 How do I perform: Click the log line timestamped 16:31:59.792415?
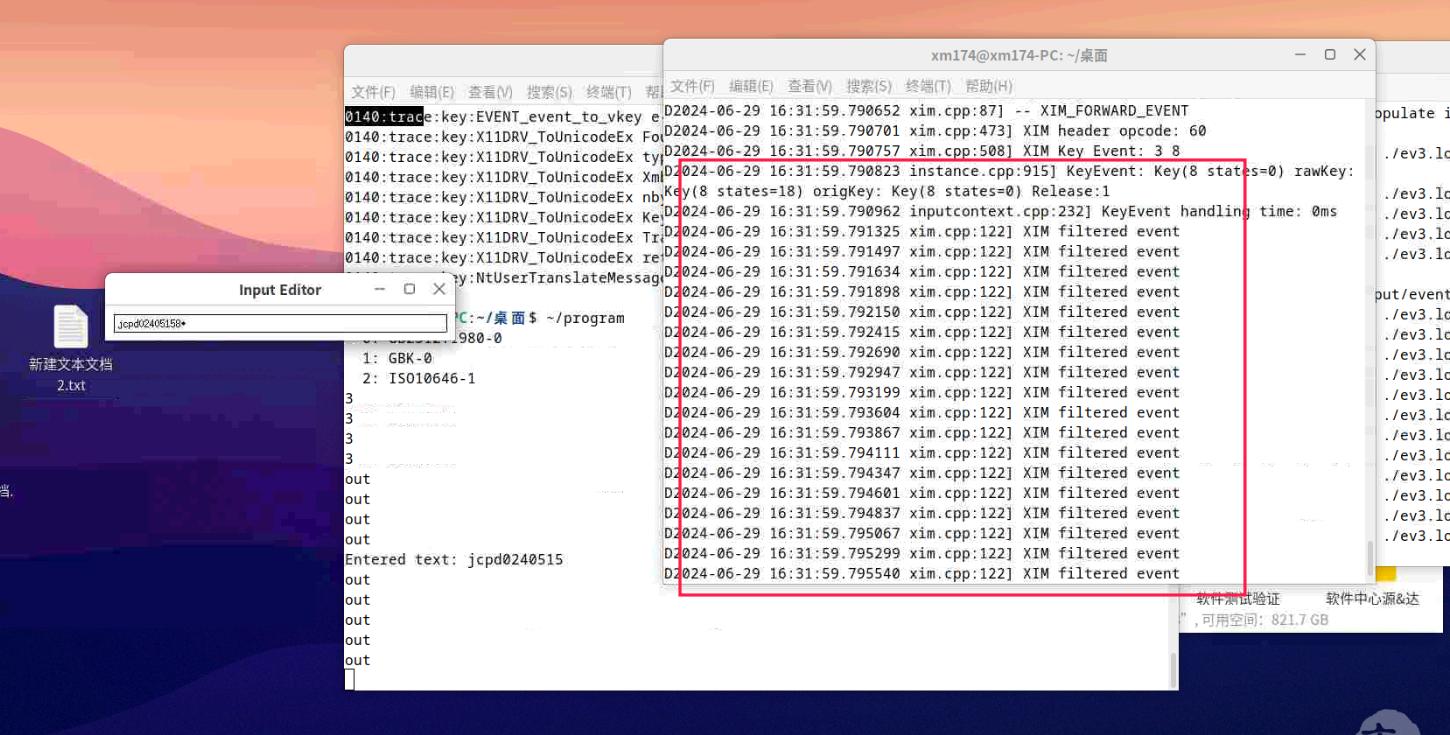pyautogui.click(x=922, y=332)
